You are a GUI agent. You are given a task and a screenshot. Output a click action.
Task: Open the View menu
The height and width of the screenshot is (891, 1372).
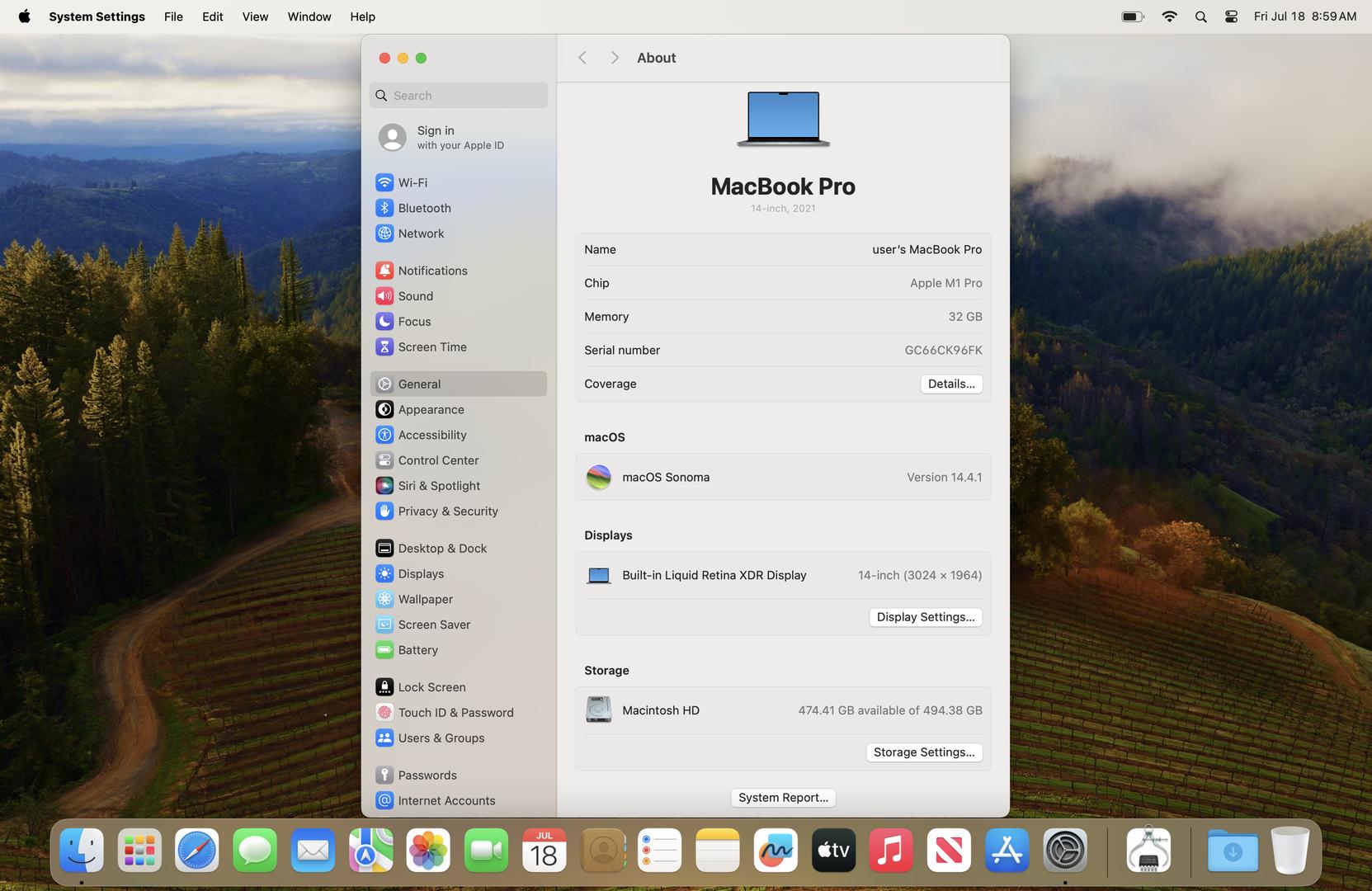pyautogui.click(x=255, y=16)
